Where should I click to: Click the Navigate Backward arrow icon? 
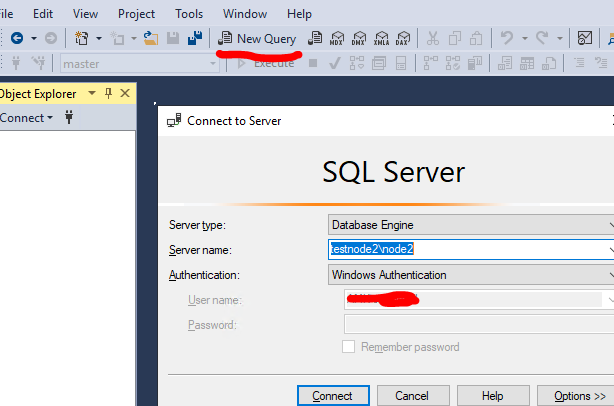pyautogui.click(x=17, y=38)
